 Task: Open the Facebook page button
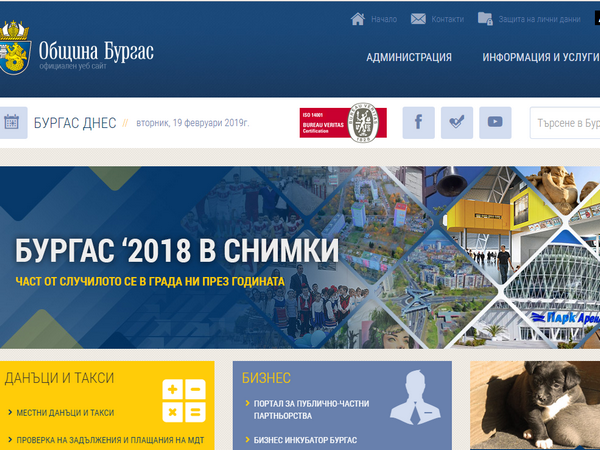(x=418, y=122)
